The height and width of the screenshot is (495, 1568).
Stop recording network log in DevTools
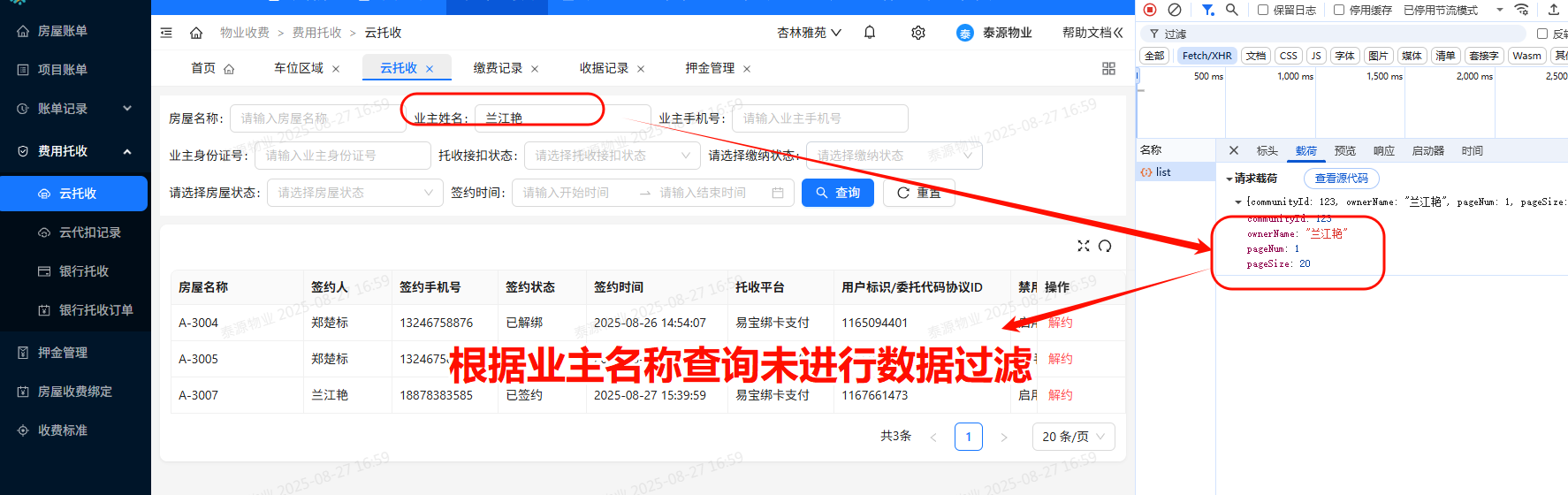tap(1150, 10)
